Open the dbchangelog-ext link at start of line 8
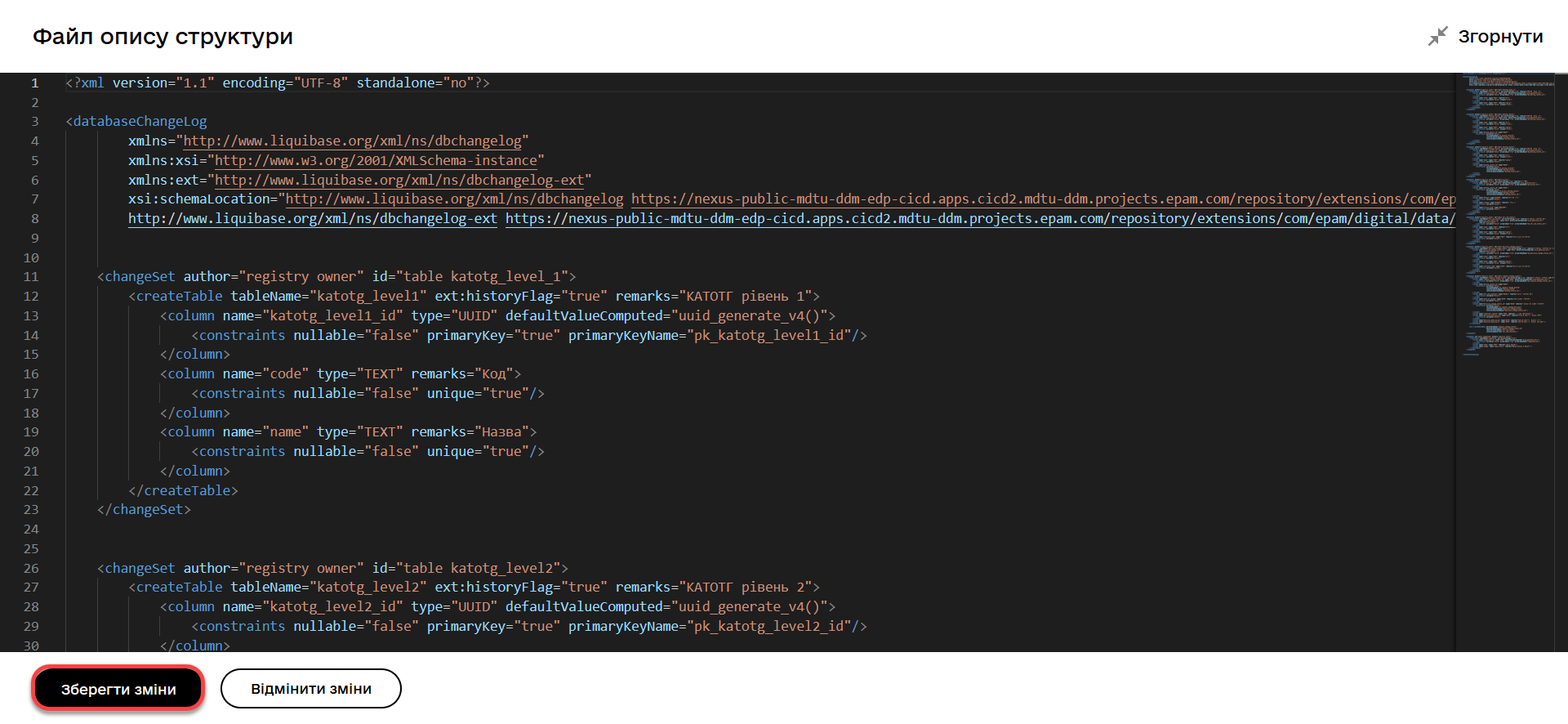Viewport: 1568px width, 724px height. (x=312, y=219)
